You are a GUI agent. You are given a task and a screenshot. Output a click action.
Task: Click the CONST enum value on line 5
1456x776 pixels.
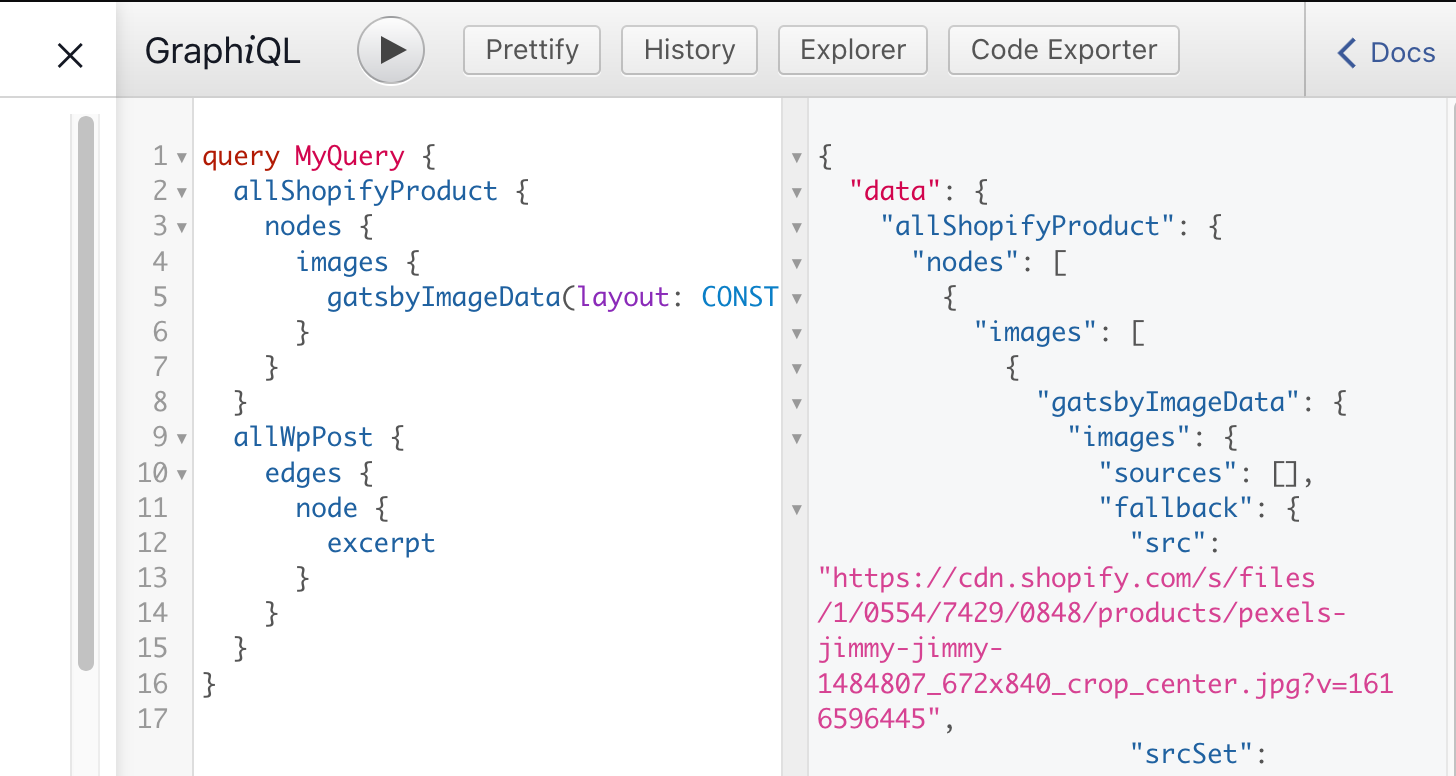click(x=739, y=297)
